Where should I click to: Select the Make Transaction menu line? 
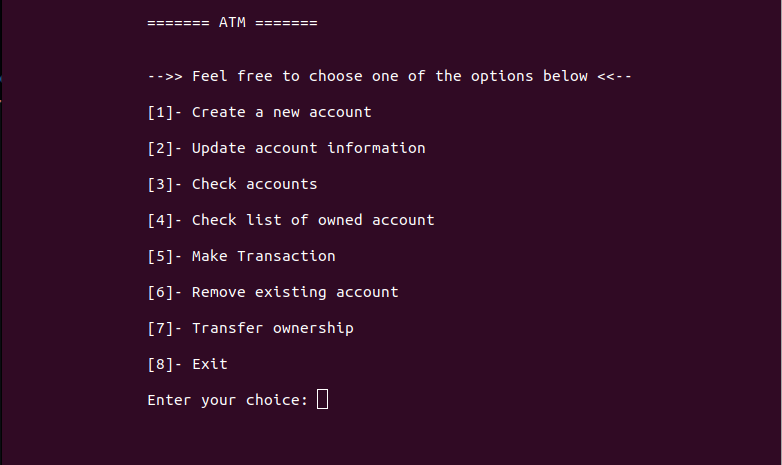pos(241,256)
